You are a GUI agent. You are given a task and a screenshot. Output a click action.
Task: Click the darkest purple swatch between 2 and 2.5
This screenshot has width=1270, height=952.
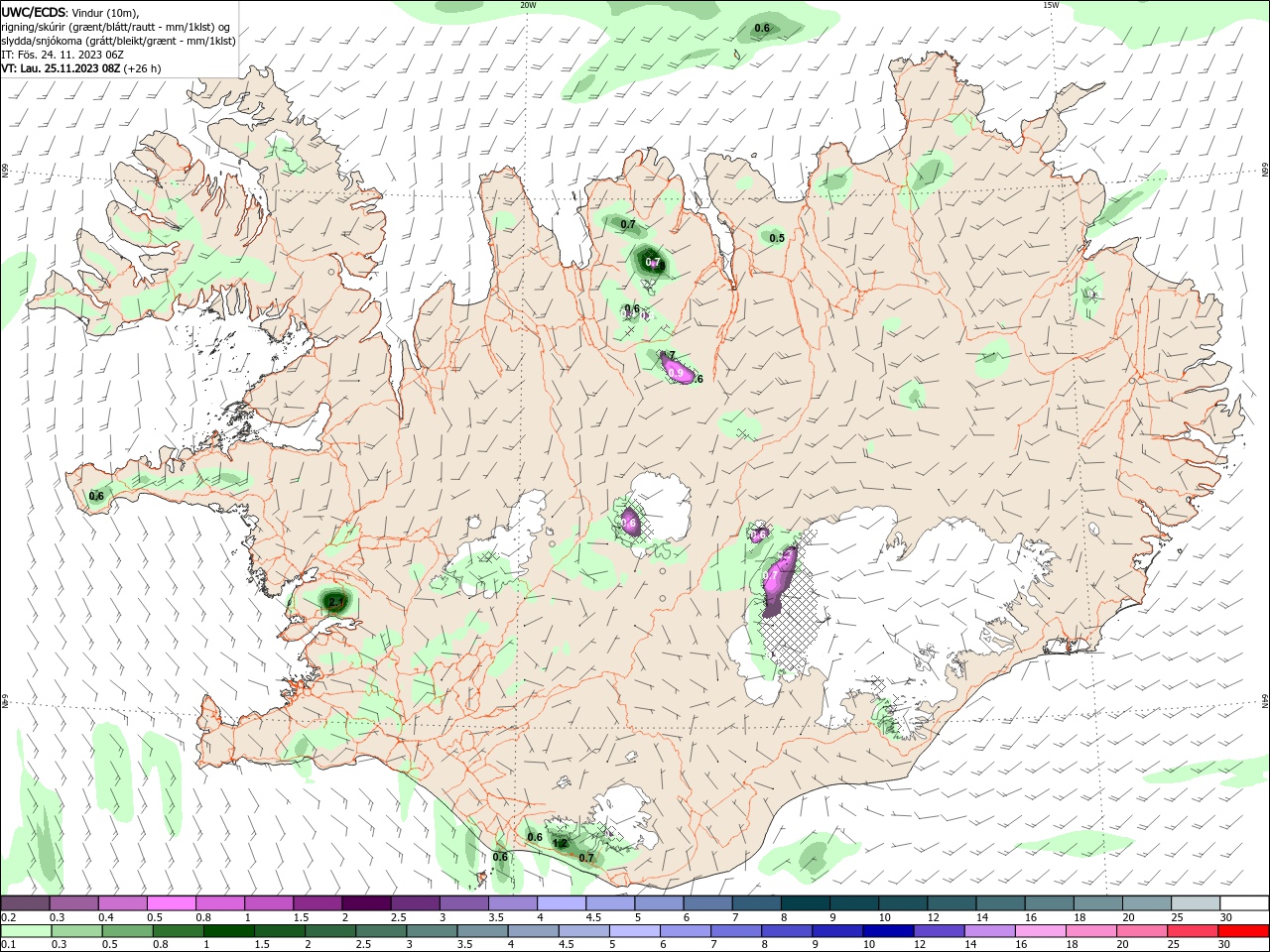tap(366, 903)
